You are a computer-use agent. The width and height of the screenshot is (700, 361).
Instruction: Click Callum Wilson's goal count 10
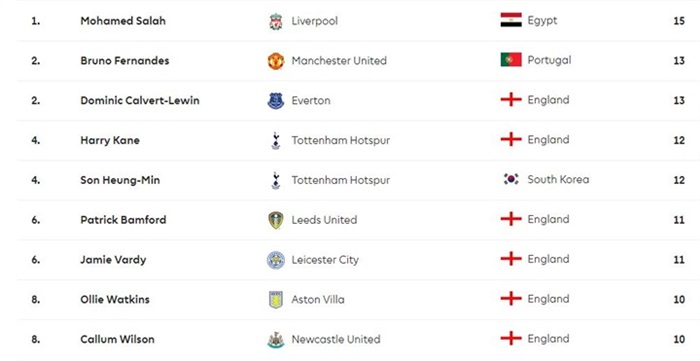click(679, 339)
